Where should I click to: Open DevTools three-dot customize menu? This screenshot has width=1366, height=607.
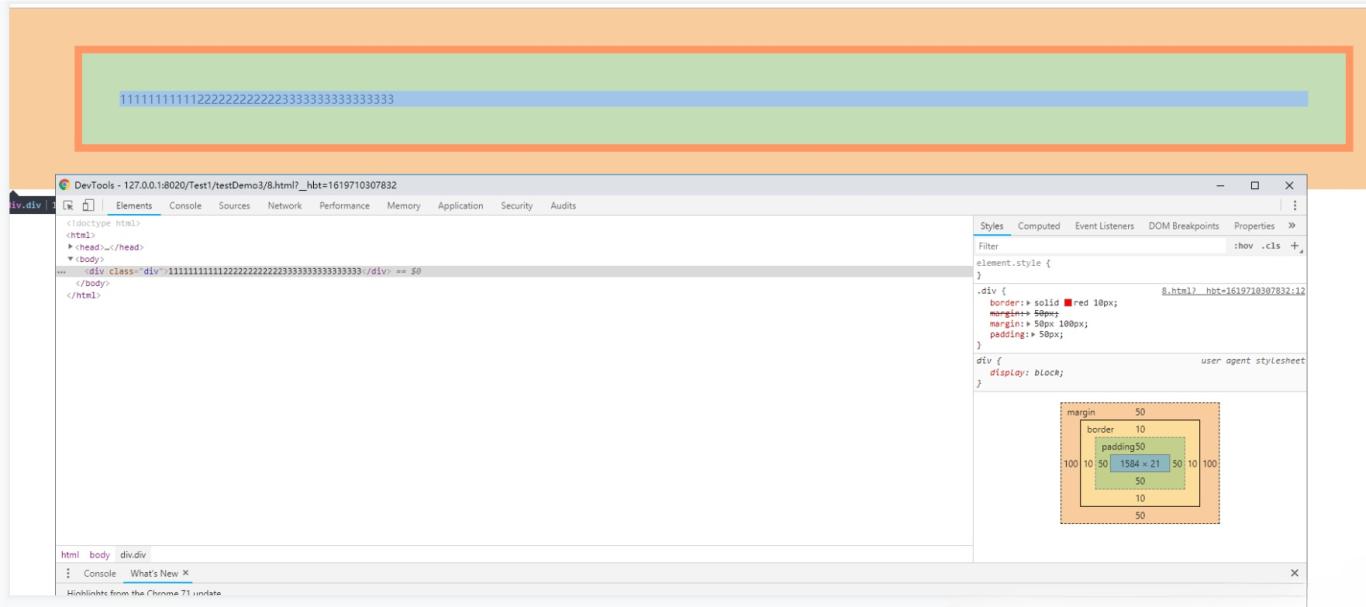point(1295,206)
